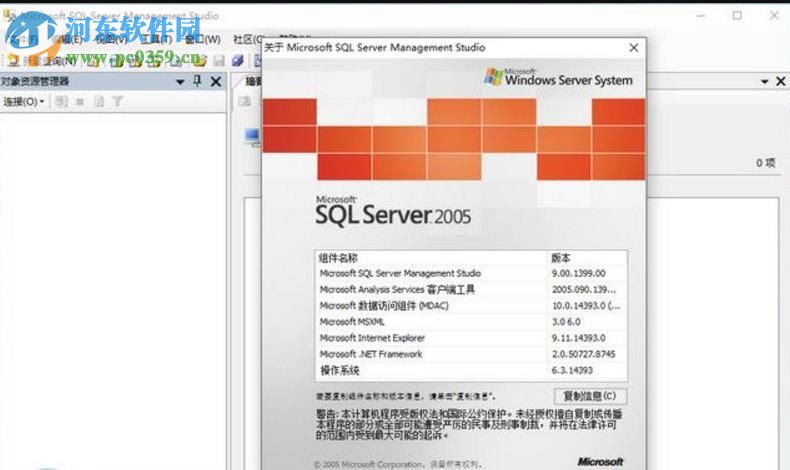Open the 窗口(W) menu
Screen dimensions: 790x470
pyautogui.click(x=203, y=39)
